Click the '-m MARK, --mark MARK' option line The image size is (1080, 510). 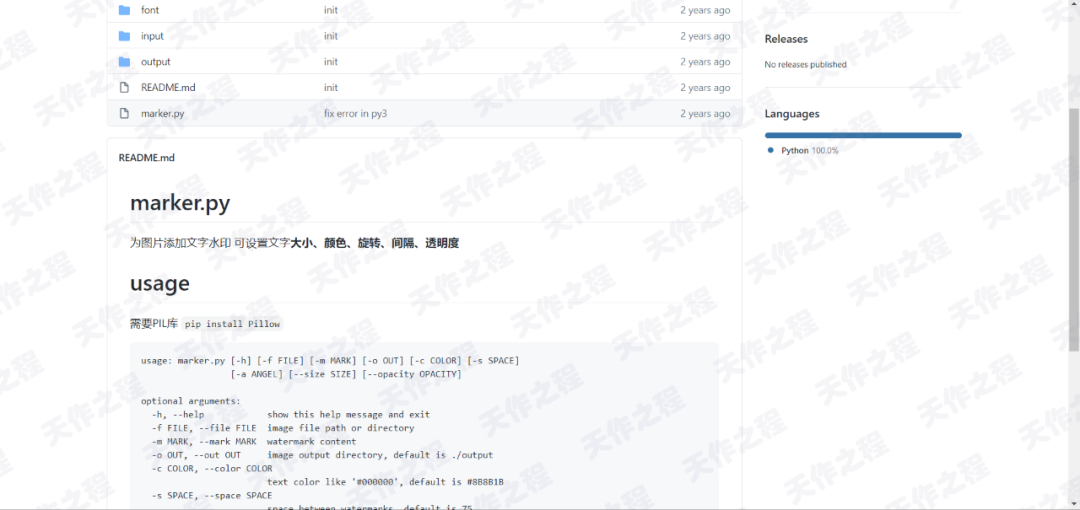pos(253,442)
